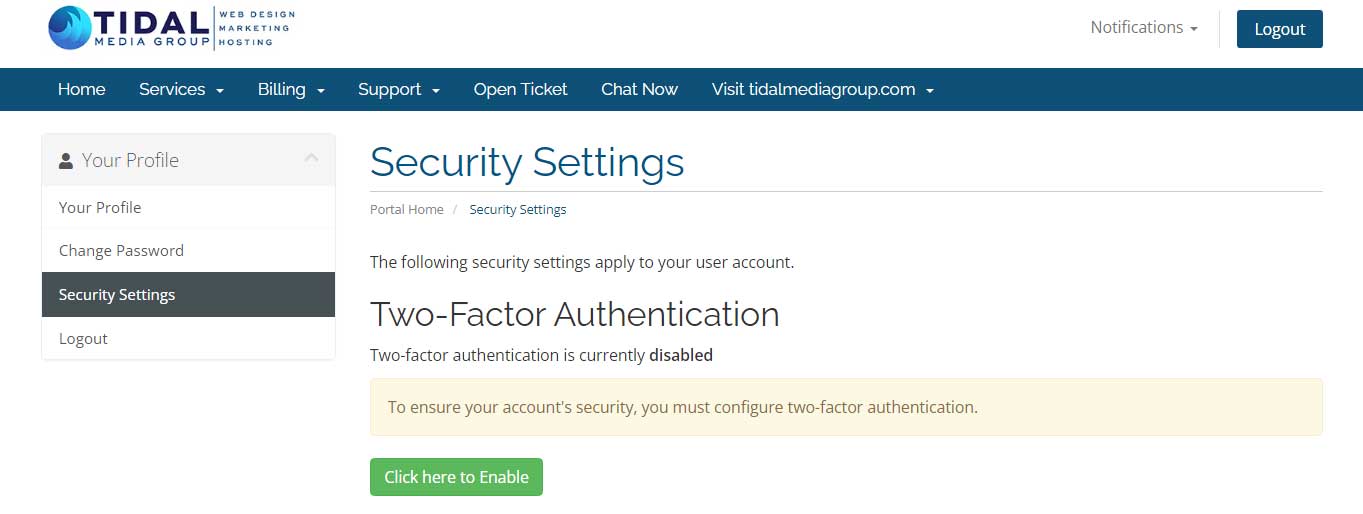Viewport: 1363px width, 514px height.
Task: Click the user icon beside Your Profile
Action: pos(66,161)
